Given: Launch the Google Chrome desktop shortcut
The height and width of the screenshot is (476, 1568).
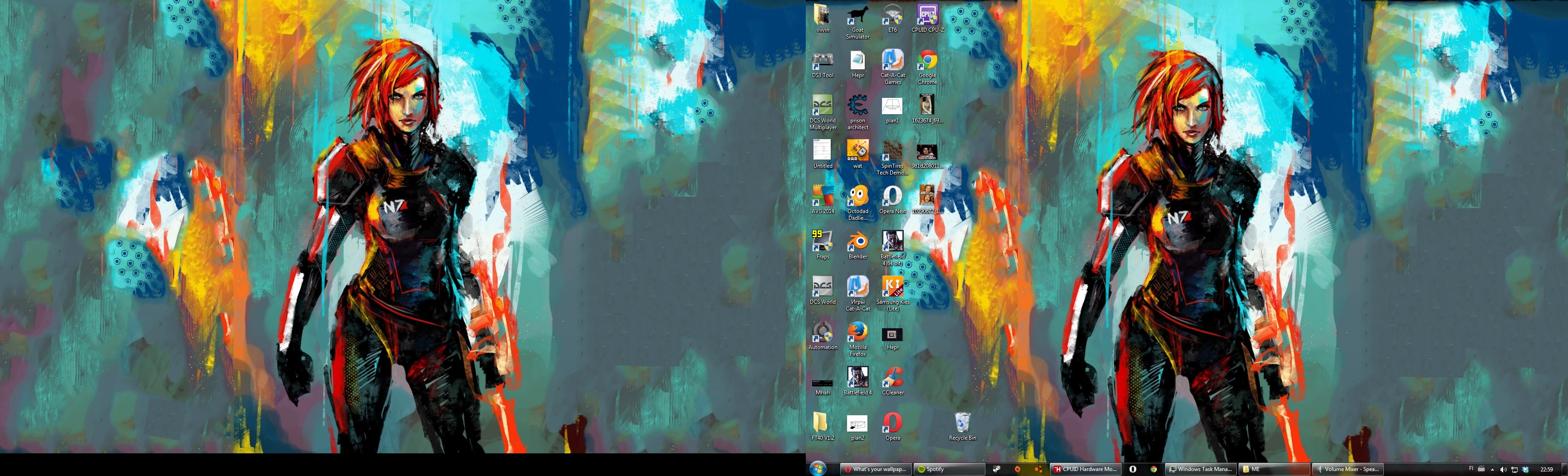Looking at the screenshot, I should [928, 68].
